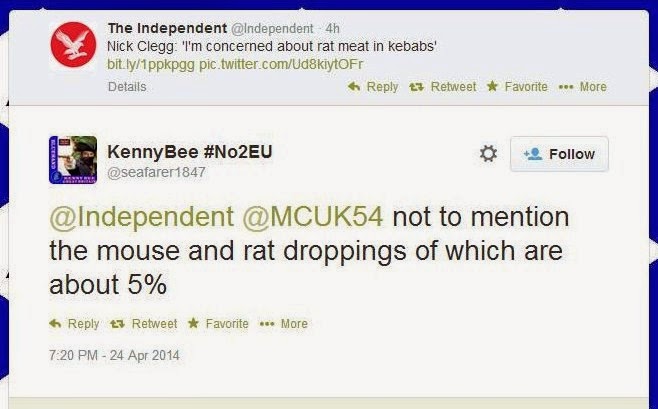This screenshot has height=409, width=658.
Task: Show Details of The Independent tweet
Action: 127,87
